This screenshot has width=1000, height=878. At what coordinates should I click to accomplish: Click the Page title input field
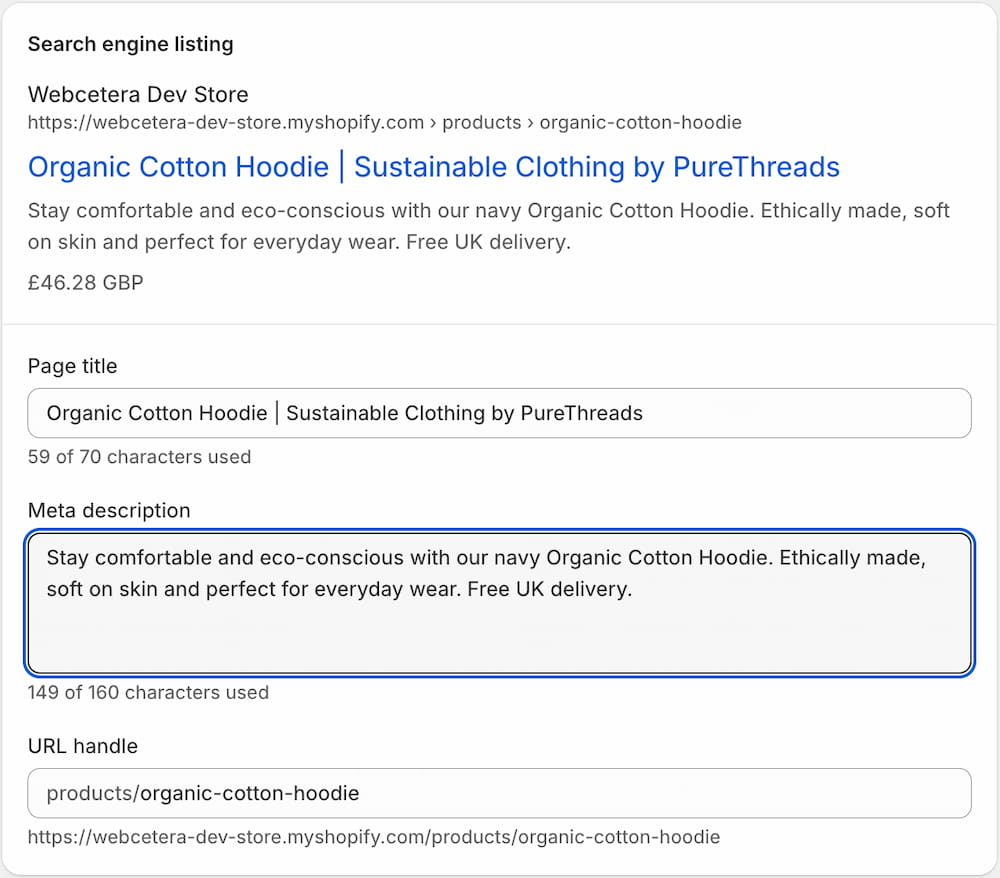point(499,413)
